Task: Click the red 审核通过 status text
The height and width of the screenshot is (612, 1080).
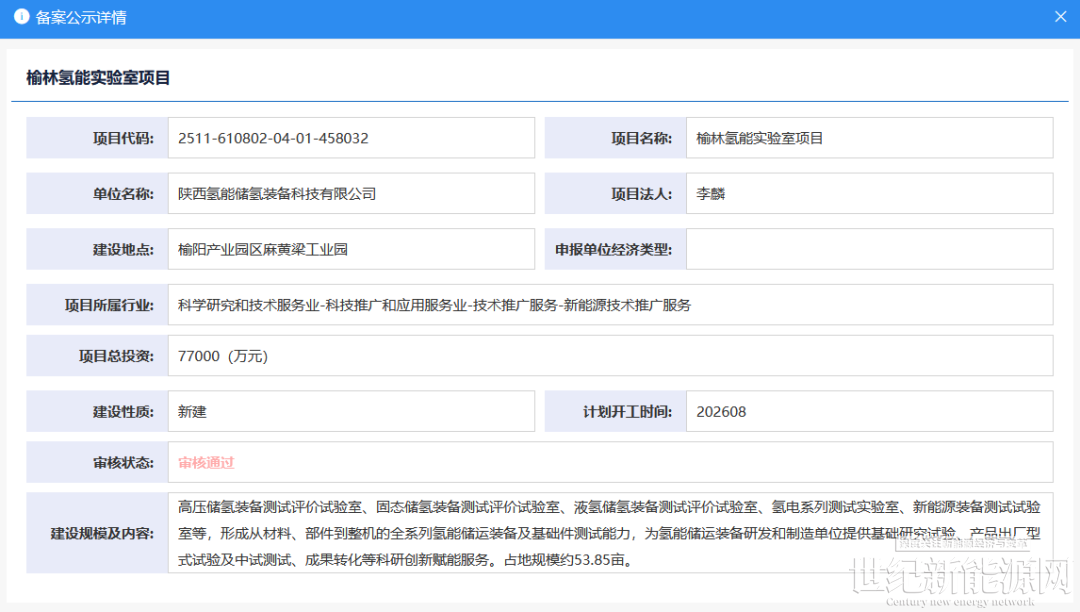Action: click(x=206, y=463)
